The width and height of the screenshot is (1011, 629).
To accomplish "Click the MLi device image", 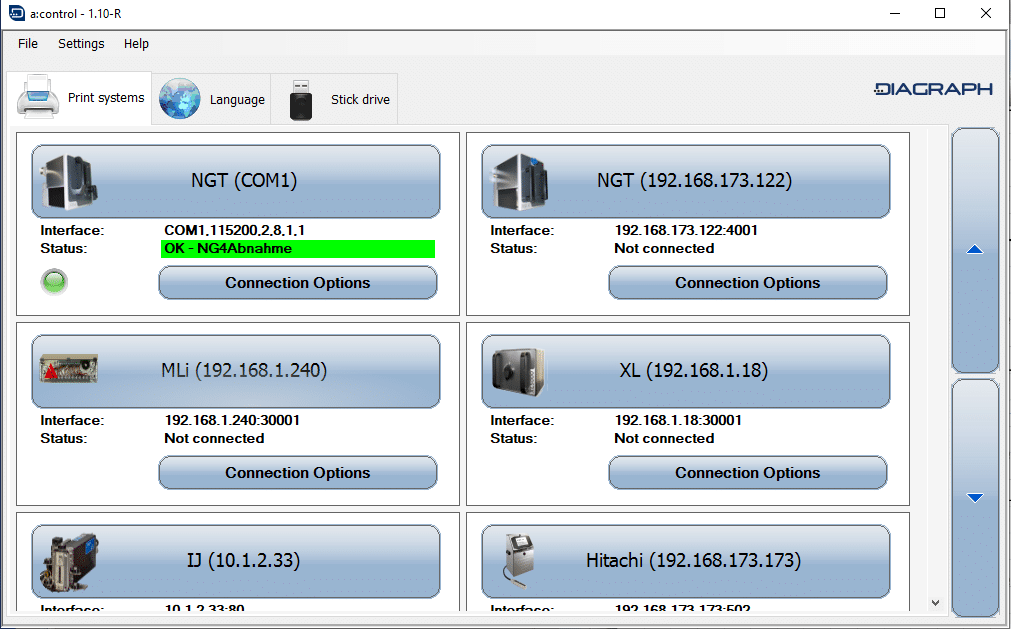I will tap(69, 369).
